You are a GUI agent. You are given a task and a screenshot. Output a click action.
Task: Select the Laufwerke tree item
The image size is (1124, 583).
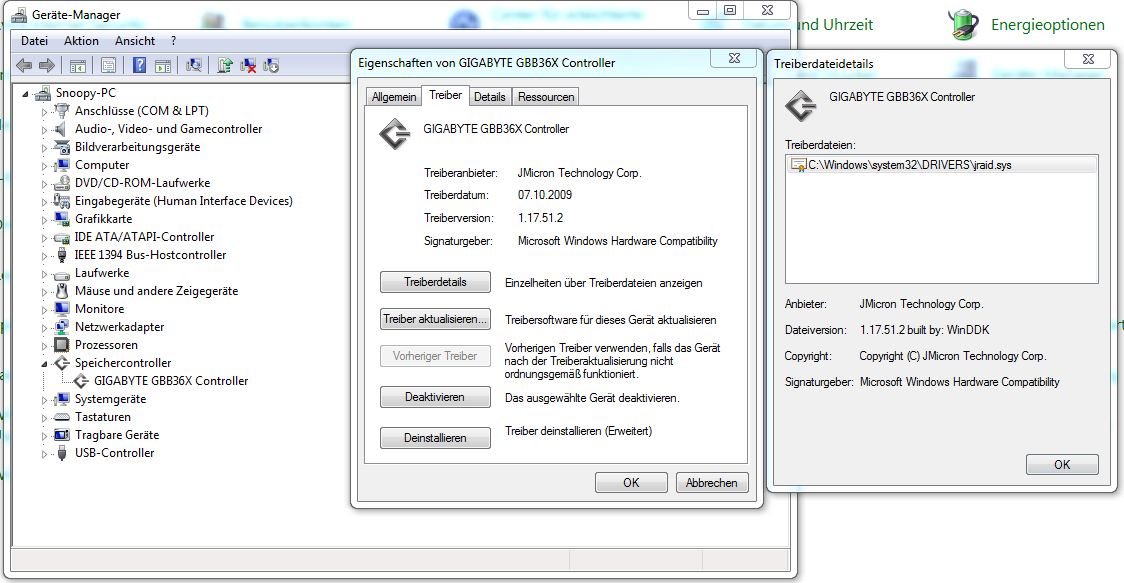(102, 273)
